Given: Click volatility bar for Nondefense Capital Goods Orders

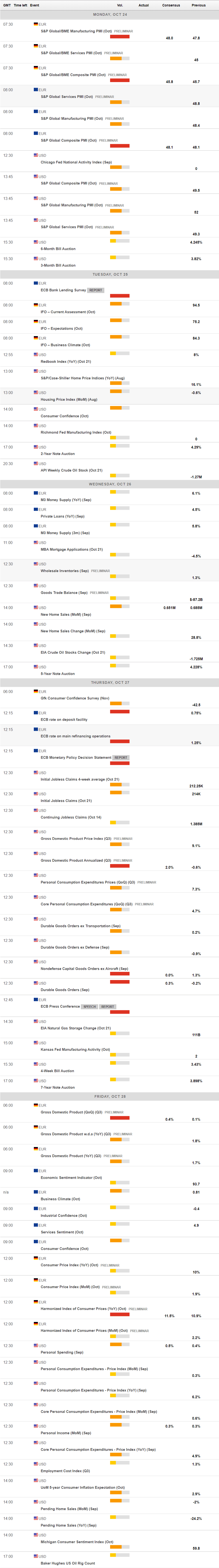Looking at the screenshot, I should [x=120, y=974].
